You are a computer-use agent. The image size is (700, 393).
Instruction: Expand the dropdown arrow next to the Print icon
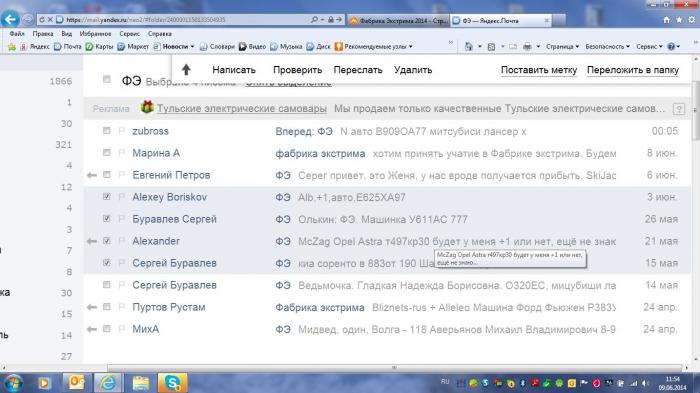pyautogui.click(x=538, y=46)
